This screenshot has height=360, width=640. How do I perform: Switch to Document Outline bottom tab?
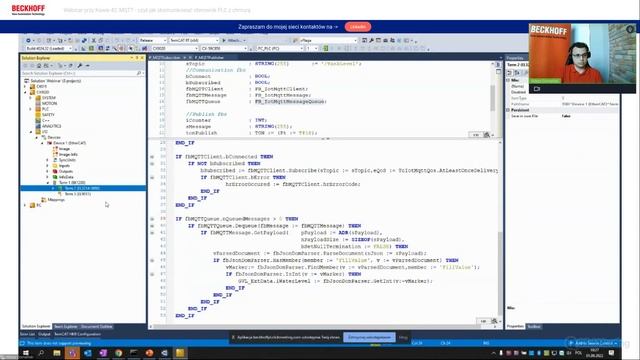(96, 327)
